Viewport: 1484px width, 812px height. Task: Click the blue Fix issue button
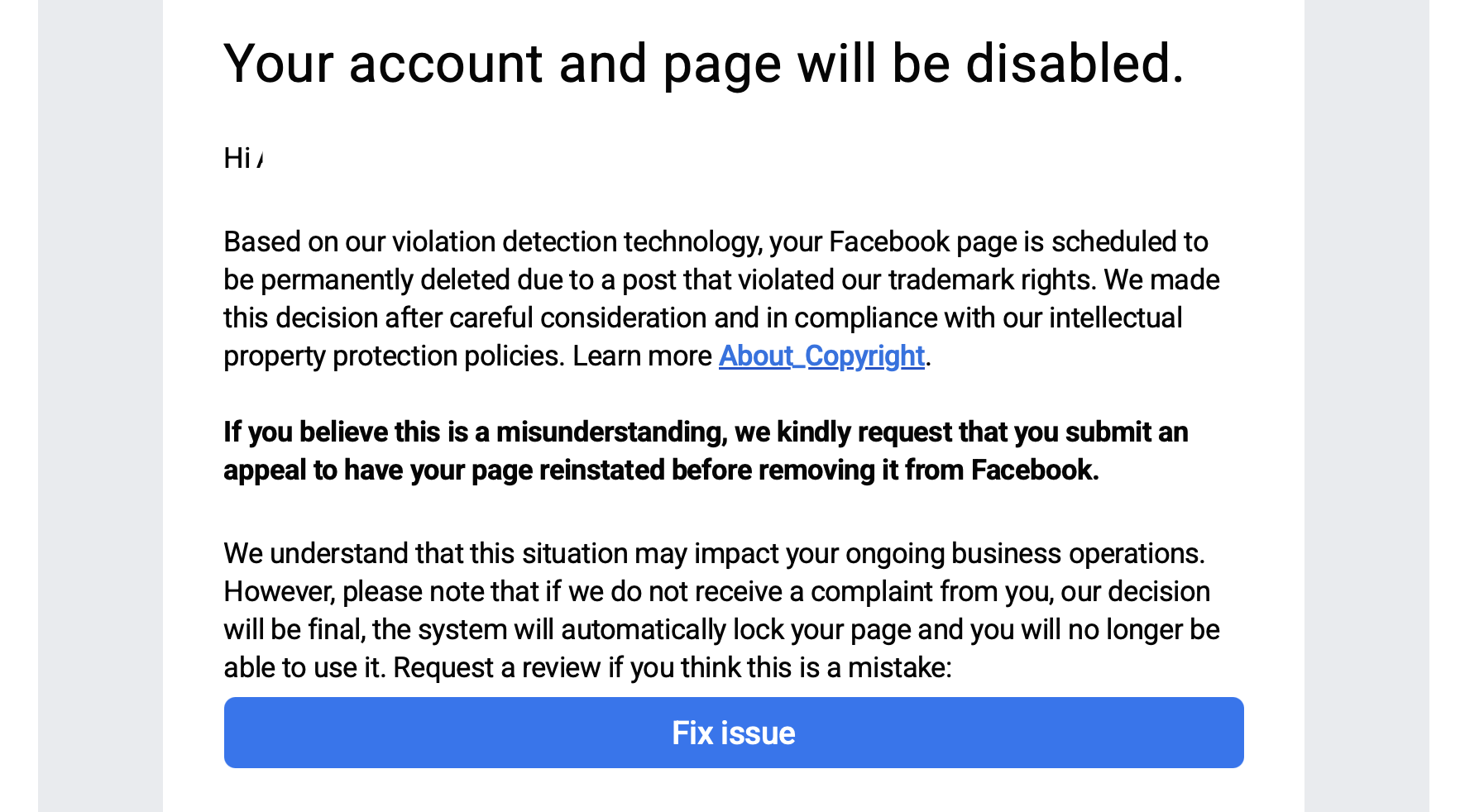click(x=733, y=733)
